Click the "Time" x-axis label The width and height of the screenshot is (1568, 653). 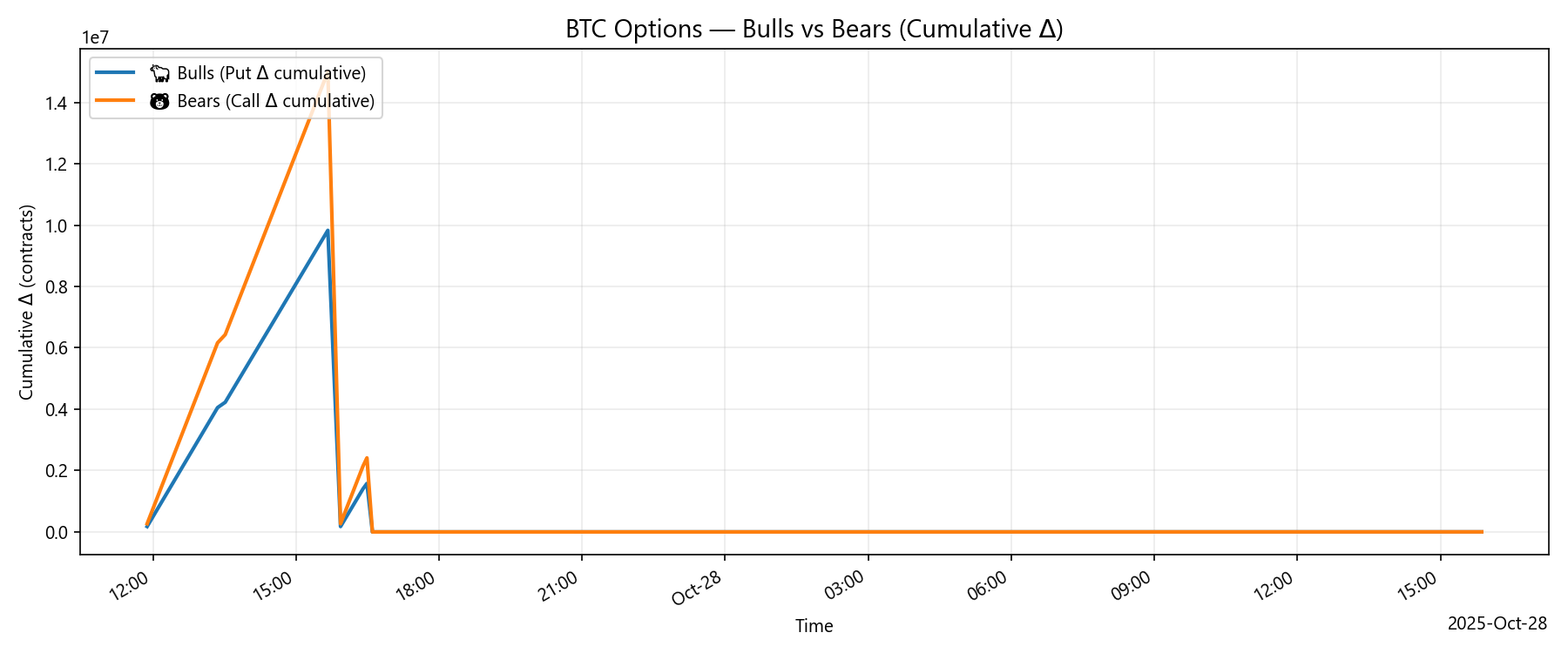[814, 626]
